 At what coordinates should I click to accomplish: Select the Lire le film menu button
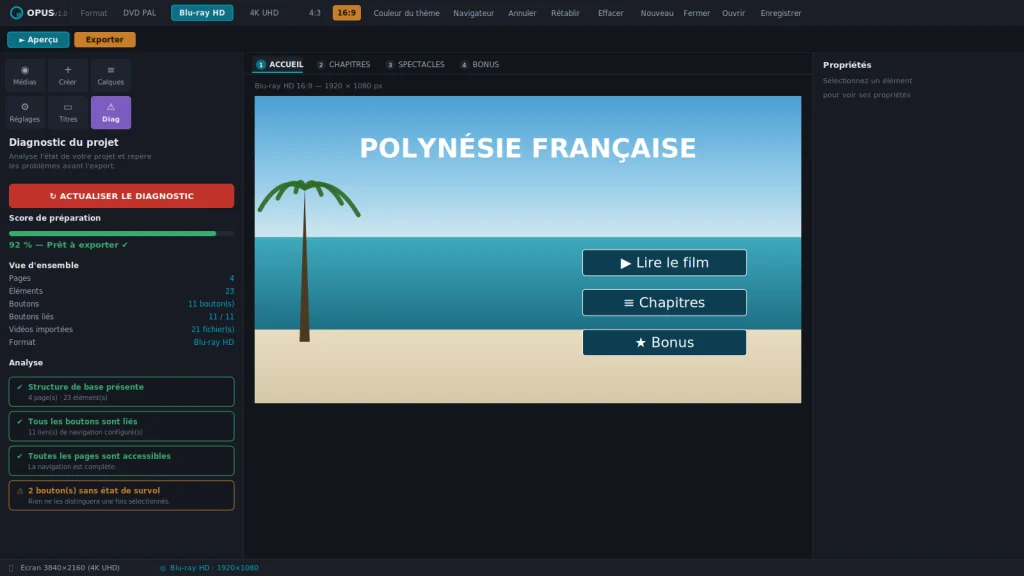tap(664, 263)
